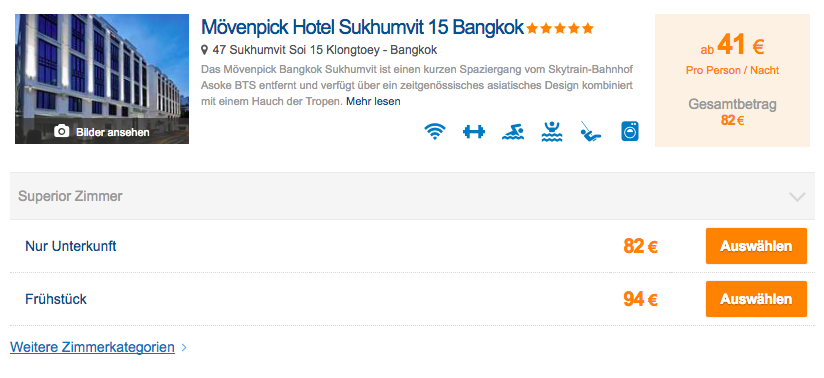Screen dimensions: 824x378
Task: Click the washing machine laundry icon
Action: pyautogui.click(x=630, y=131)
